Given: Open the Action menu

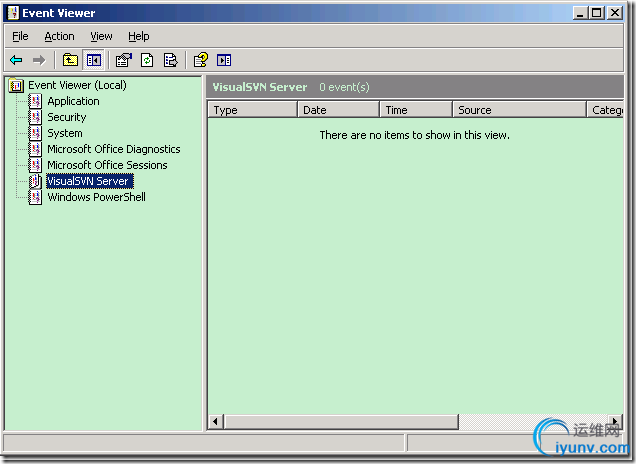Looking at the screenshot, I should [59, 37].
